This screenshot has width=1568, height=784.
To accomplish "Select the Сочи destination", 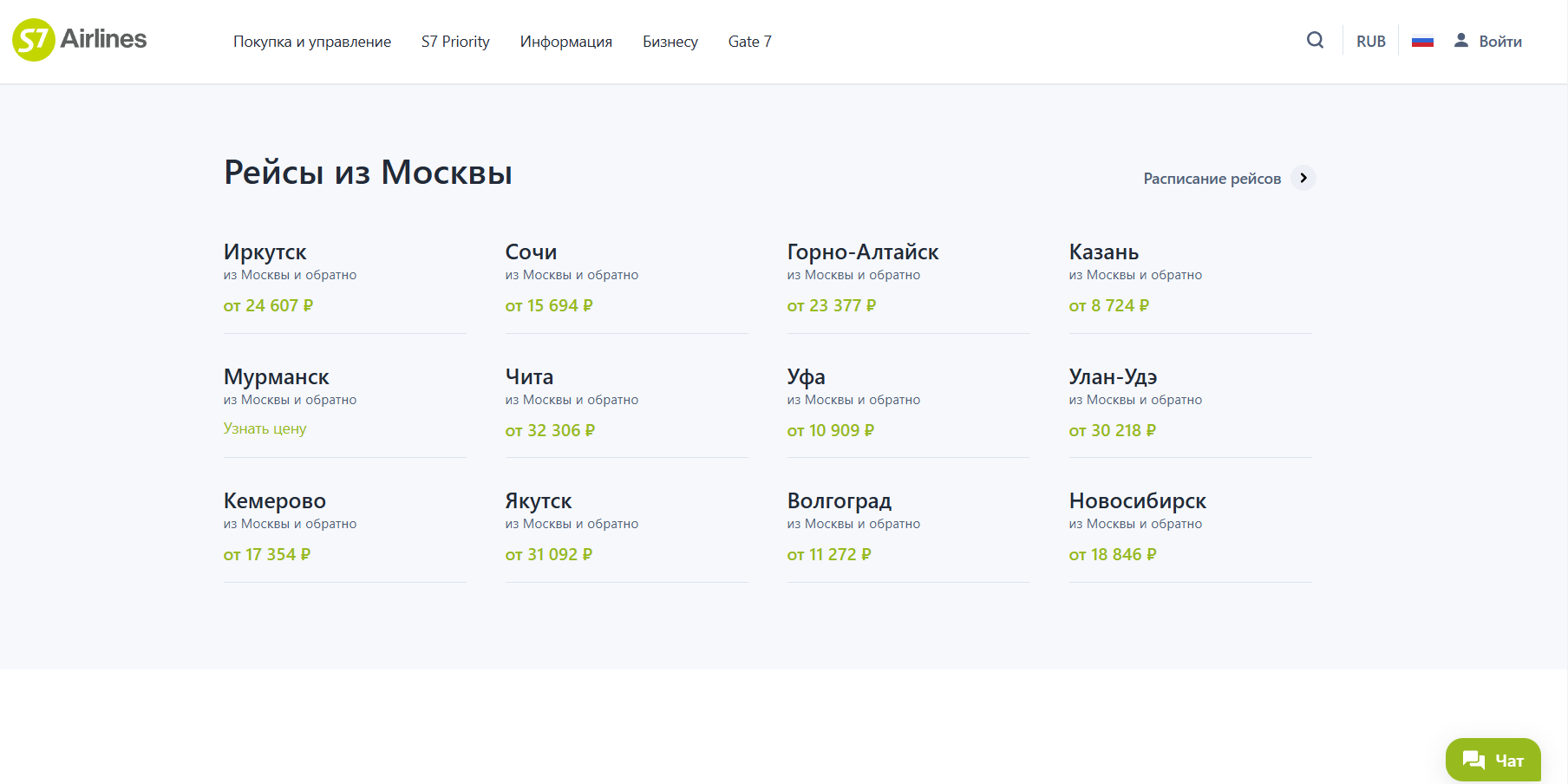I will (x=531, y=252).
